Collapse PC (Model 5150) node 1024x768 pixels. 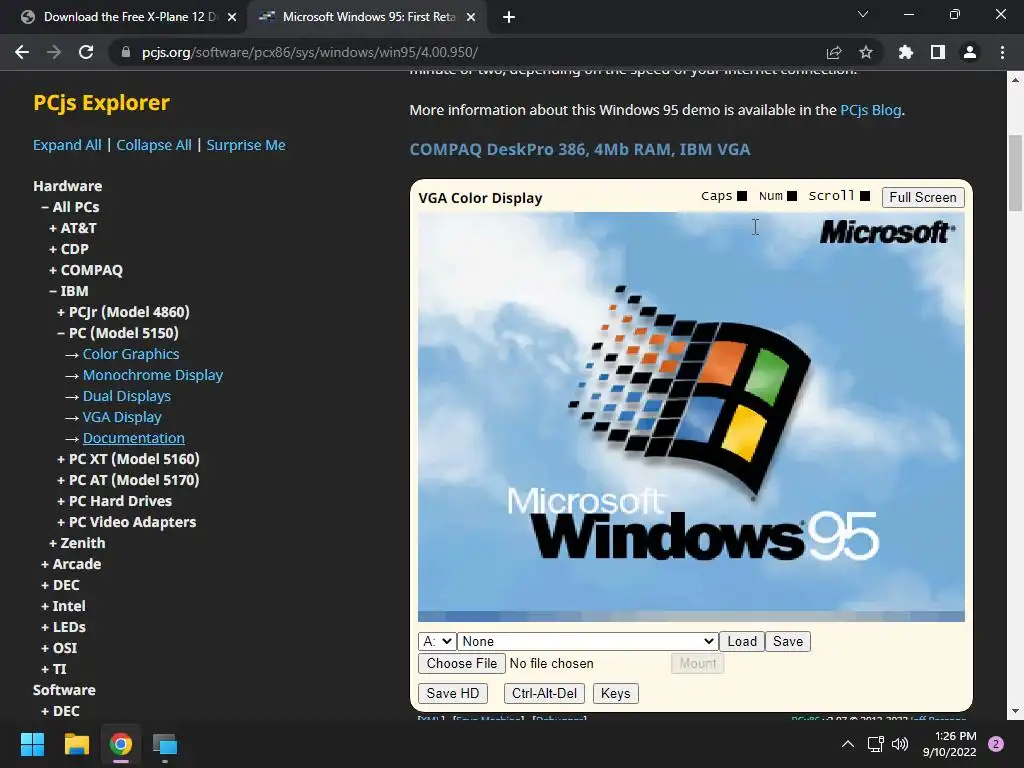click(x=118, y=333)
